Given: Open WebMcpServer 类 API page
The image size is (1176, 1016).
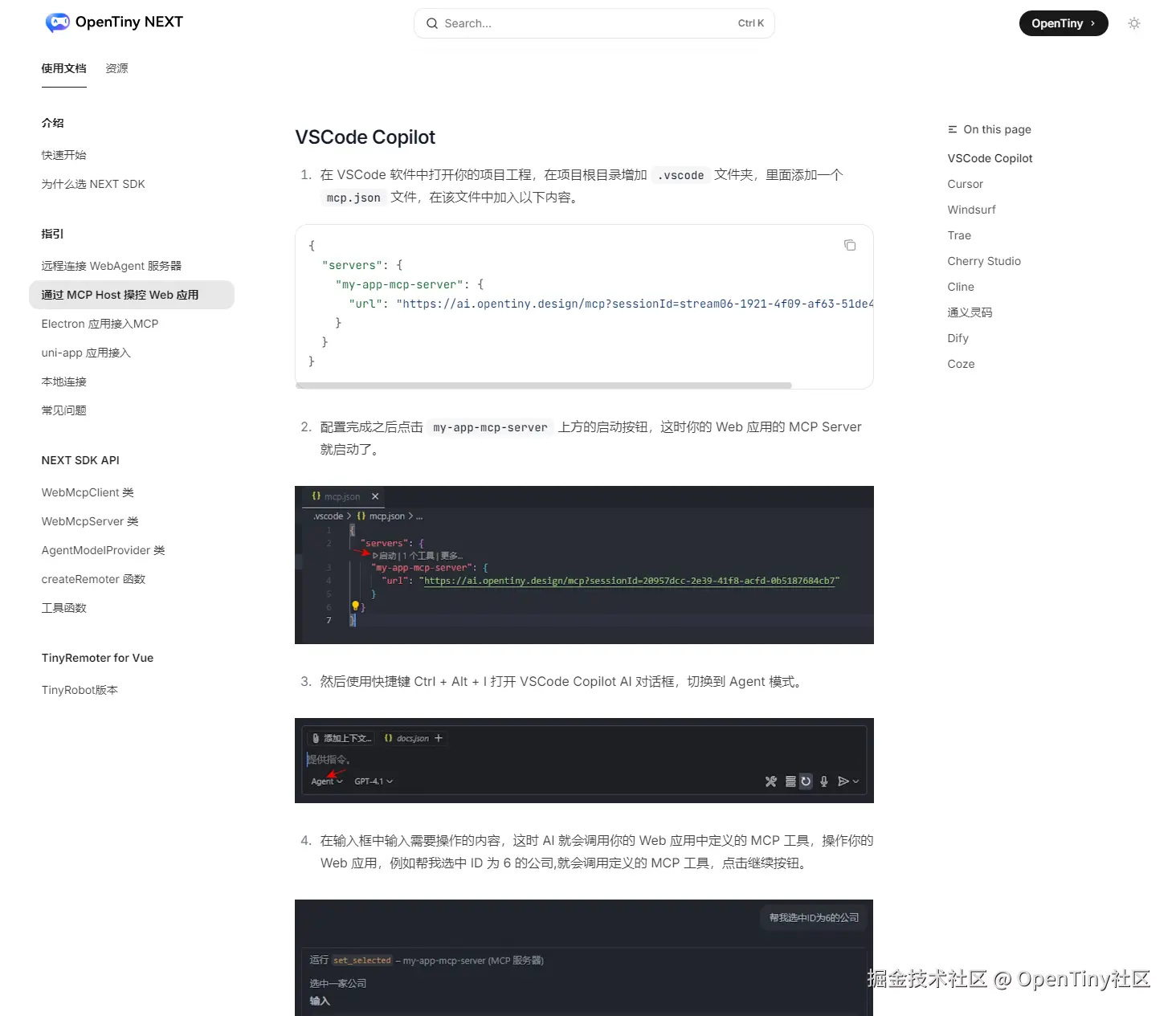Looking at the screenshot, I should point(90,521).
